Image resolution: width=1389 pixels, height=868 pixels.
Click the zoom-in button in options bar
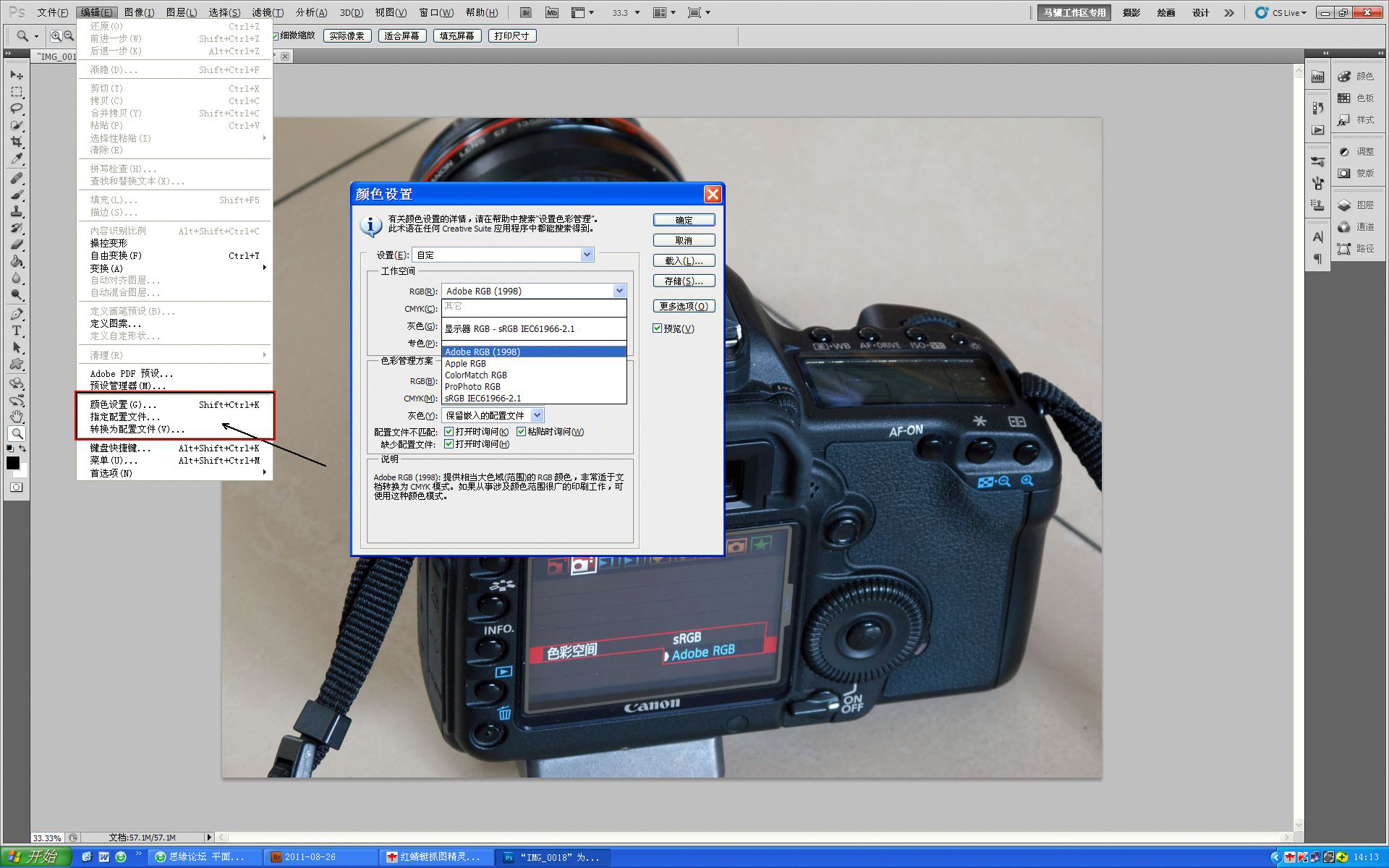(56, 35)
